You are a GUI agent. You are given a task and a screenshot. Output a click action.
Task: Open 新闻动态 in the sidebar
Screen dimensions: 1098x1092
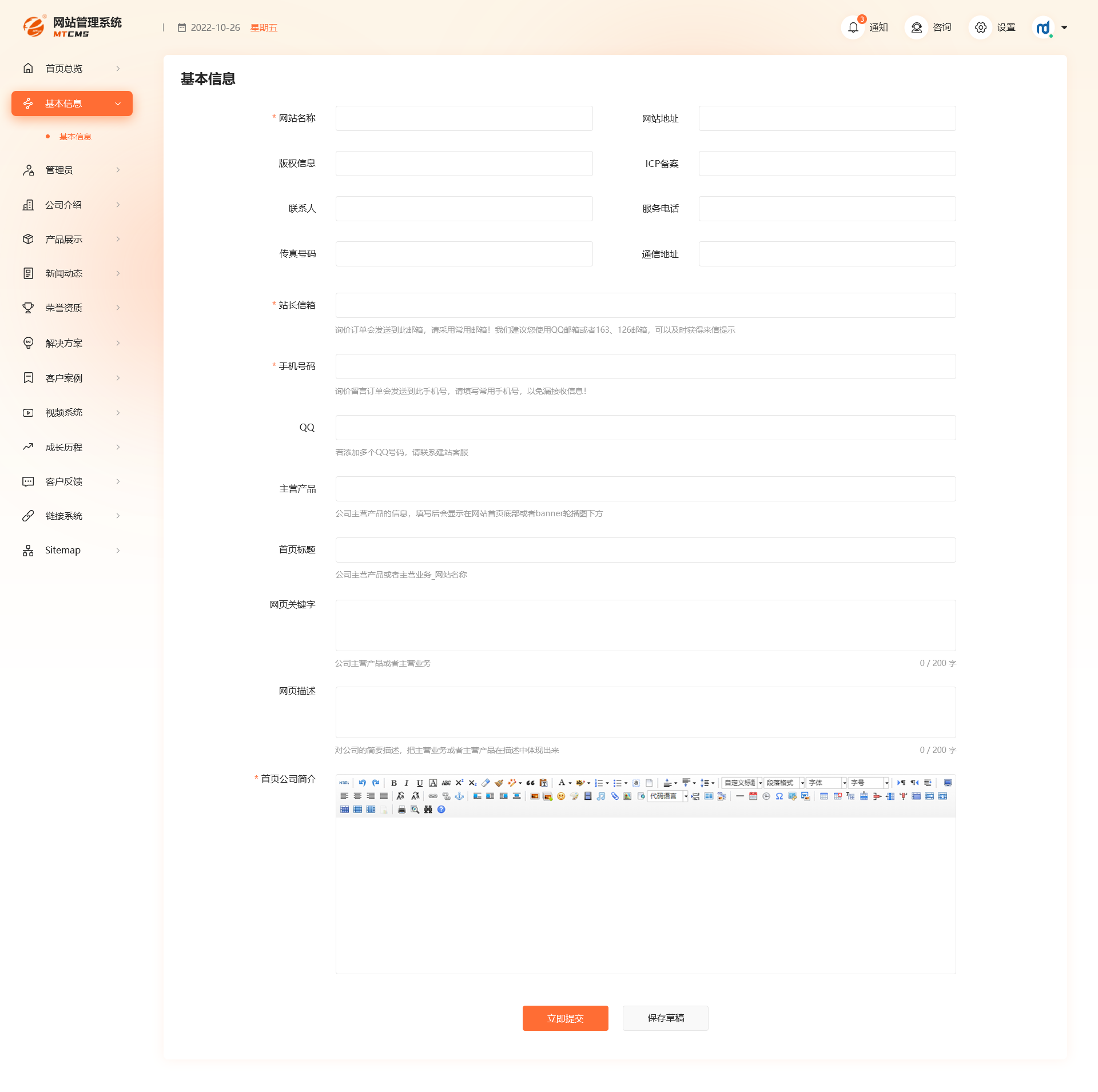coord(72,273)
